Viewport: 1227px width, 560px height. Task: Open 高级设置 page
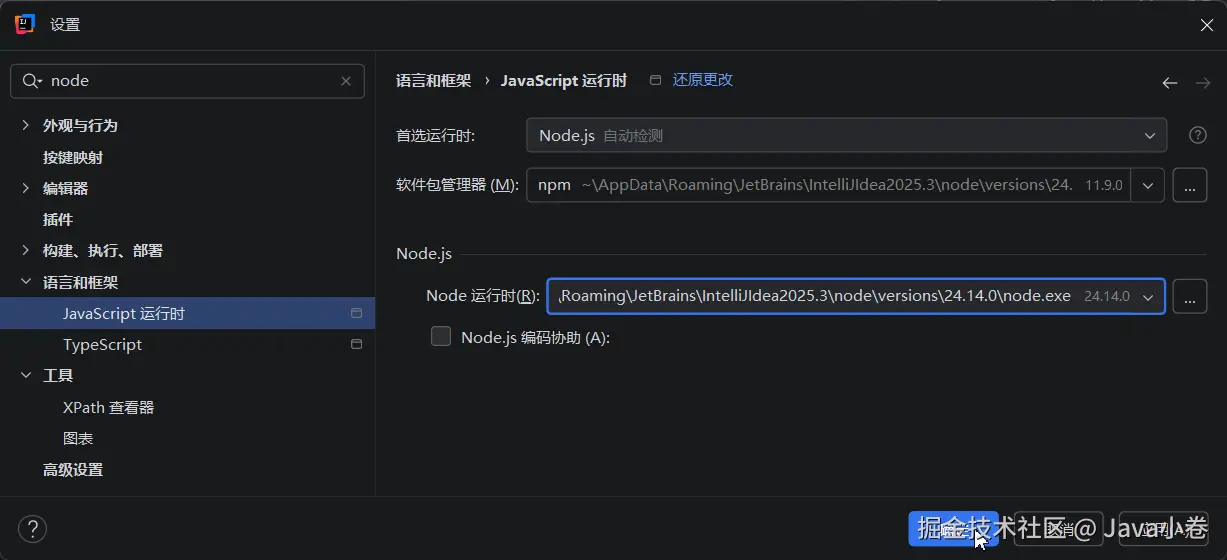point(73,469)
